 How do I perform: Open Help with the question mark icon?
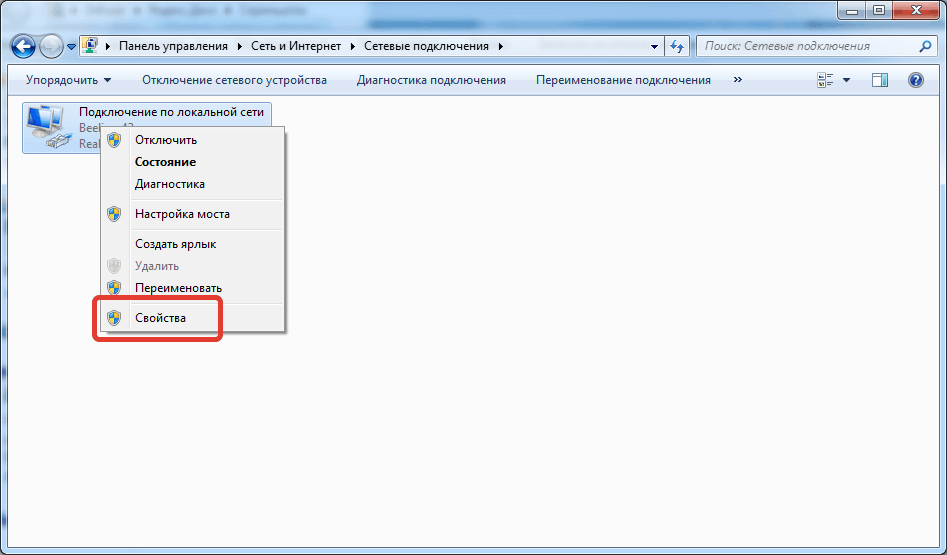pos(915,80)
